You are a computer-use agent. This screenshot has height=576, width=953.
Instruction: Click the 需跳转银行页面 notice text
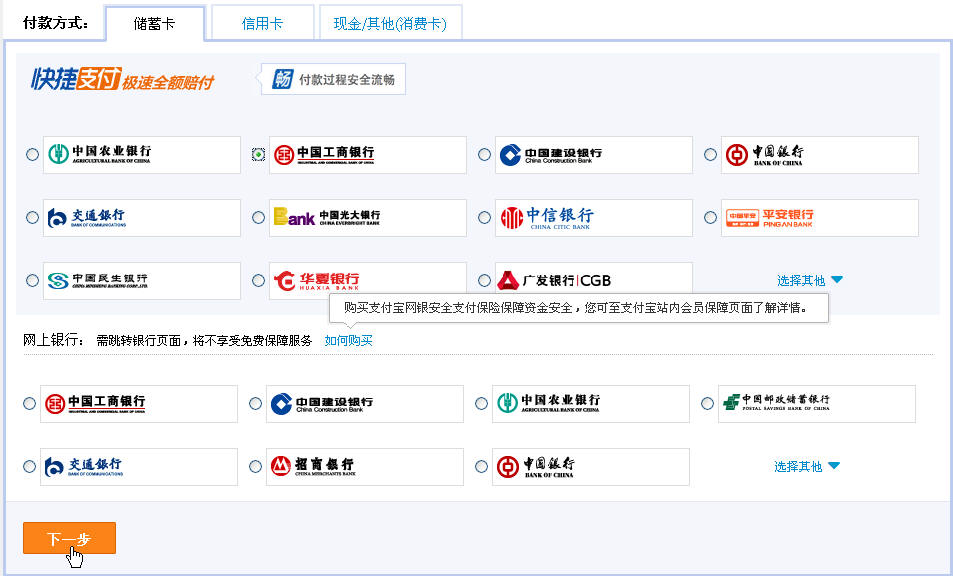tap(204, 340)
